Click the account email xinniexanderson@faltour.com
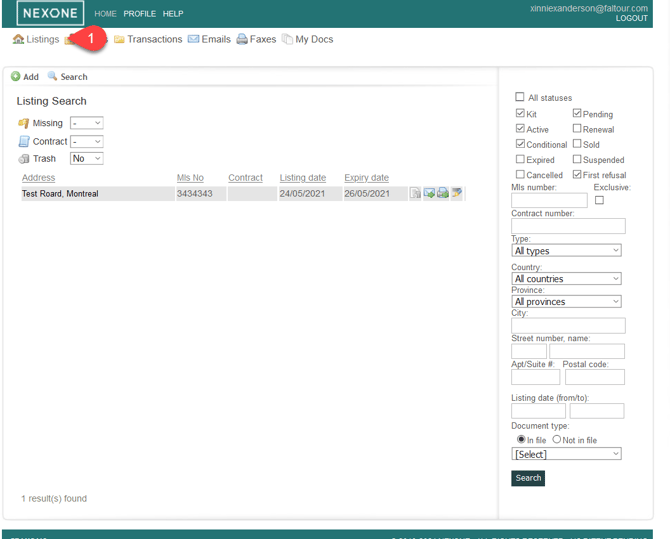 click(x=589, y=8)
